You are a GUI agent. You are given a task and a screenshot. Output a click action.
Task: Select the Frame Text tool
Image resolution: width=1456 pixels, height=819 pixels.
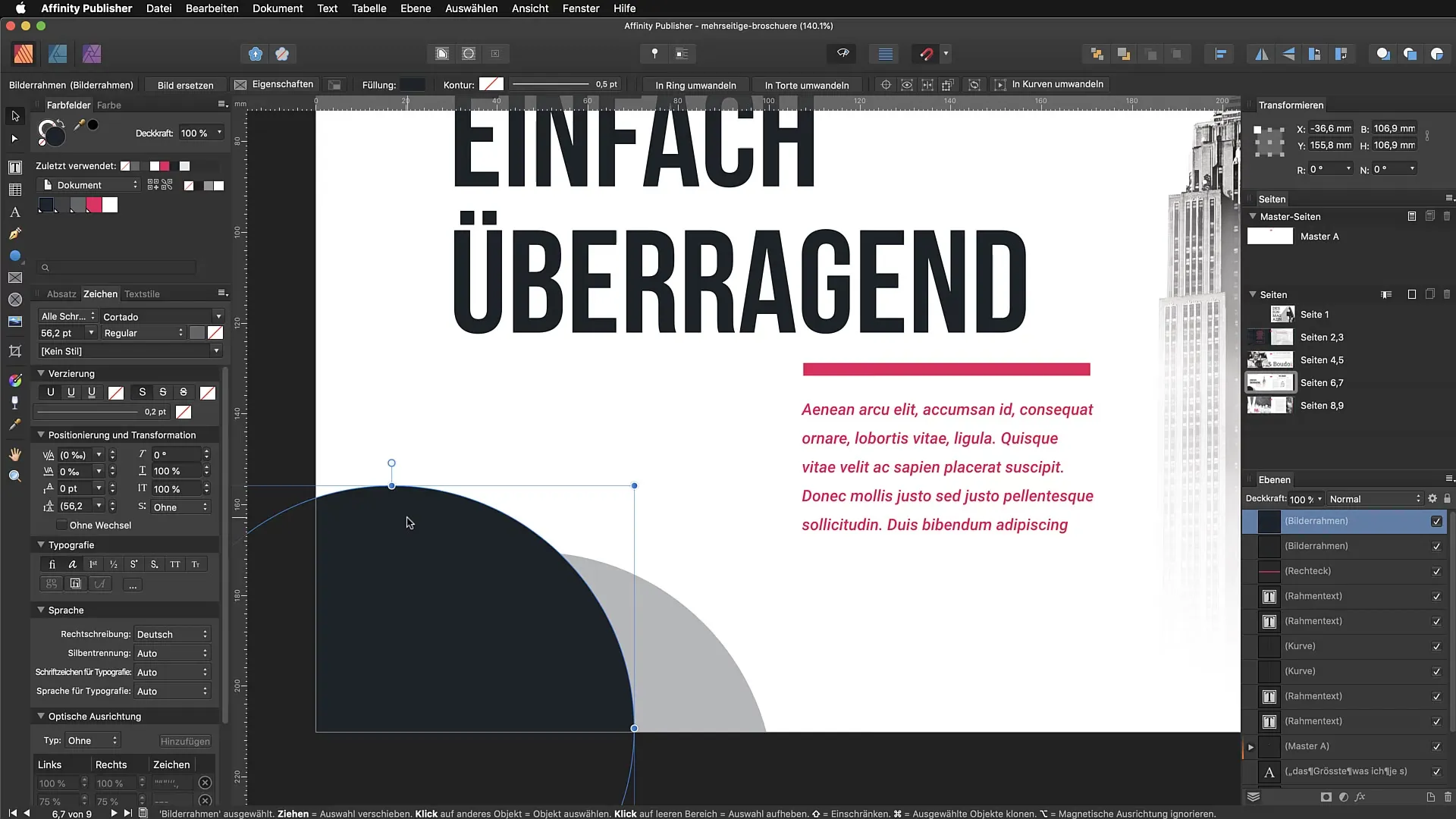14,168
